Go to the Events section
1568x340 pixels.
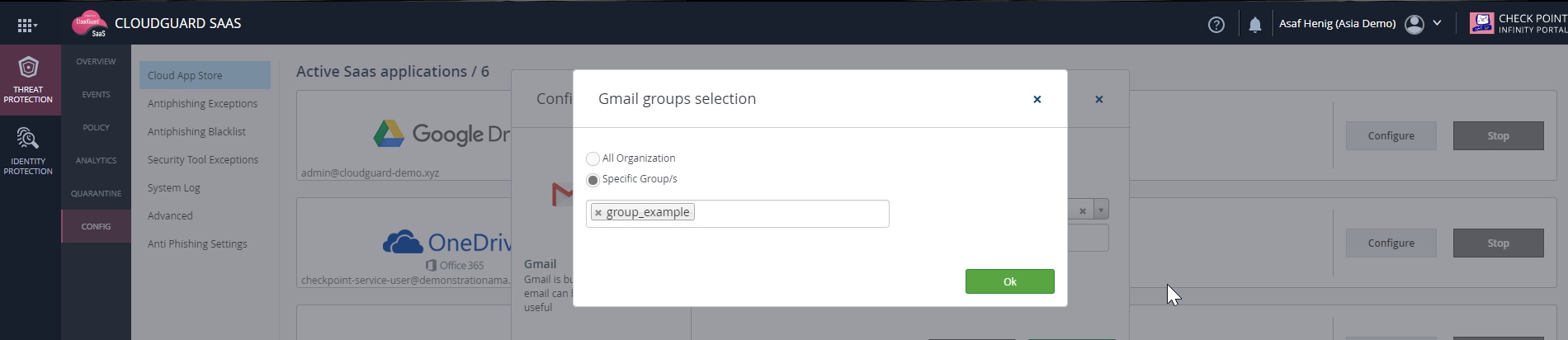pyautogui.click(x=96, y=95)
